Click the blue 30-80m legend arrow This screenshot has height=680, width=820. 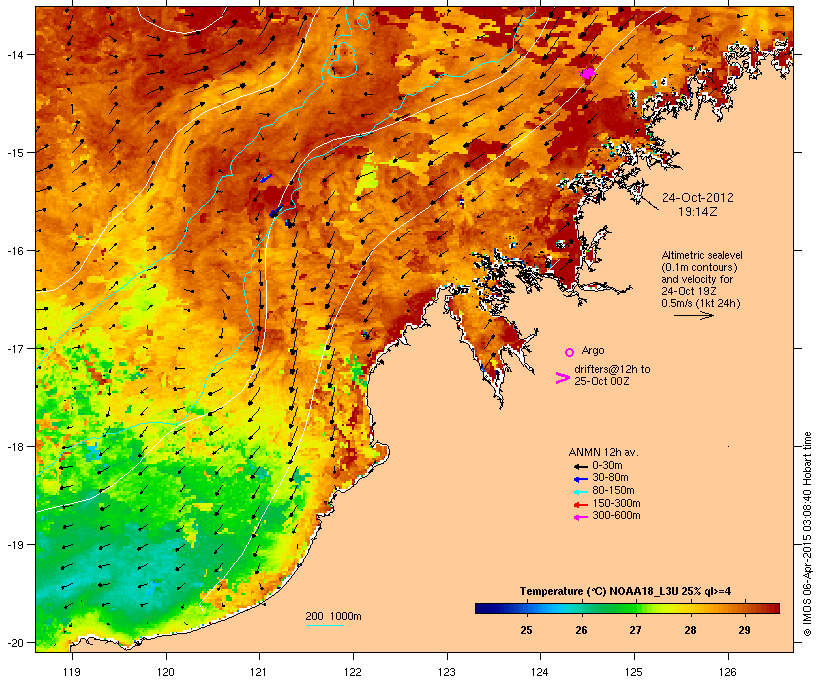(x=581, y=479)
